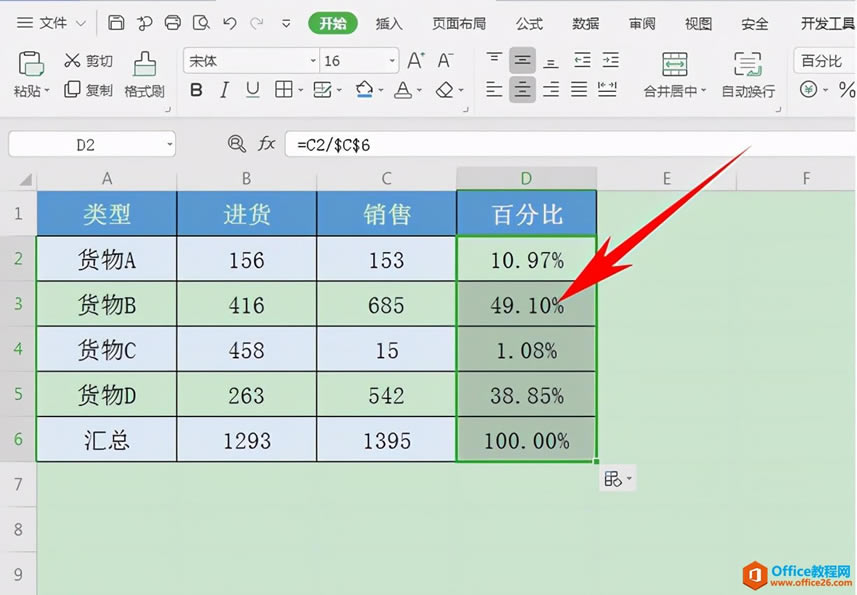The image size is (857, 595).
Task: Click the Justify alignment icon
Action: click(579, 89)
